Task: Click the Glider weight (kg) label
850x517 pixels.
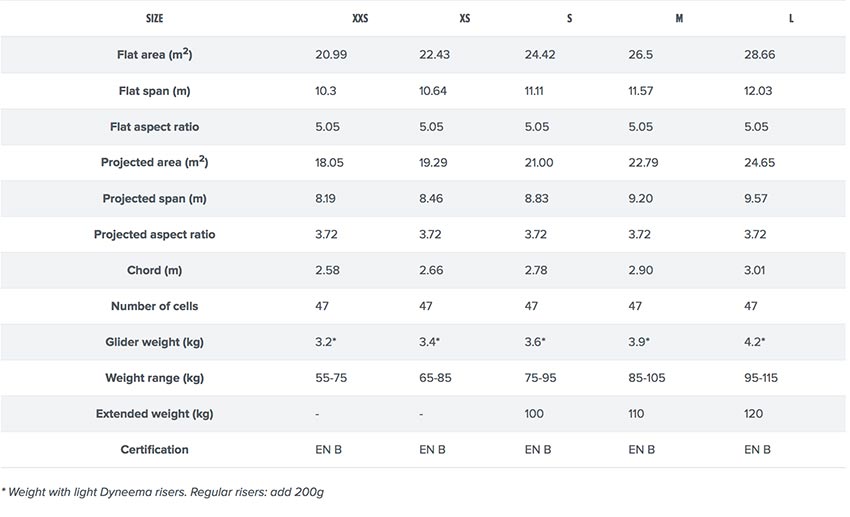Action: [x=154, y=342]
